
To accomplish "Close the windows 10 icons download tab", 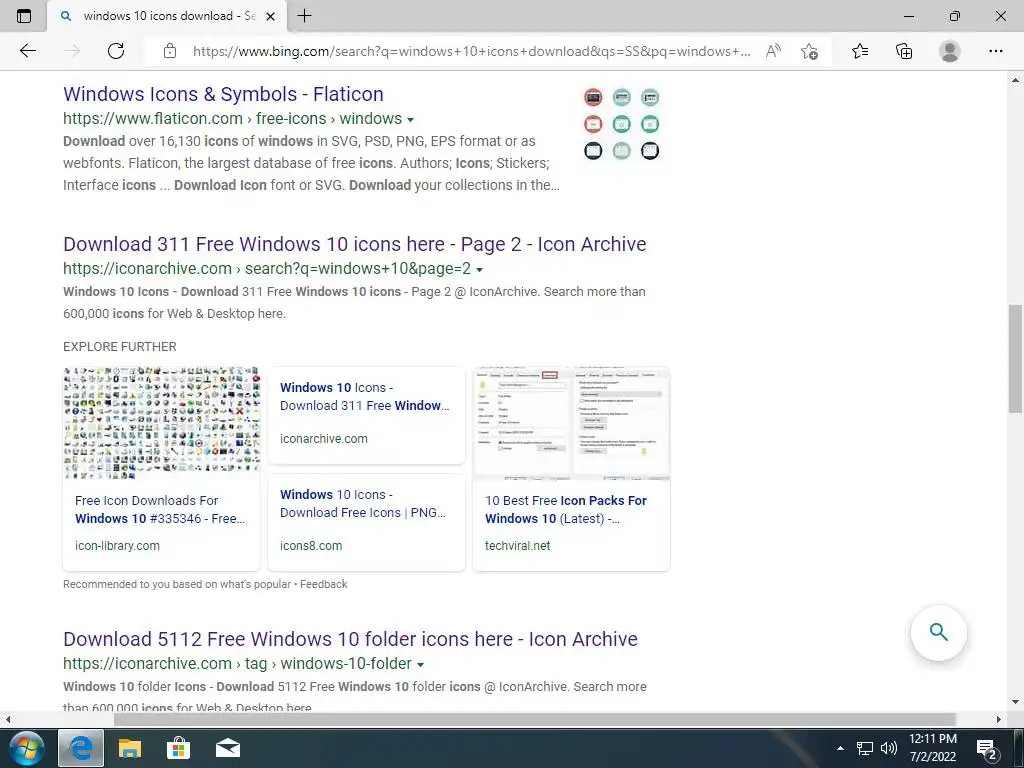I will (x=271, y=16).
